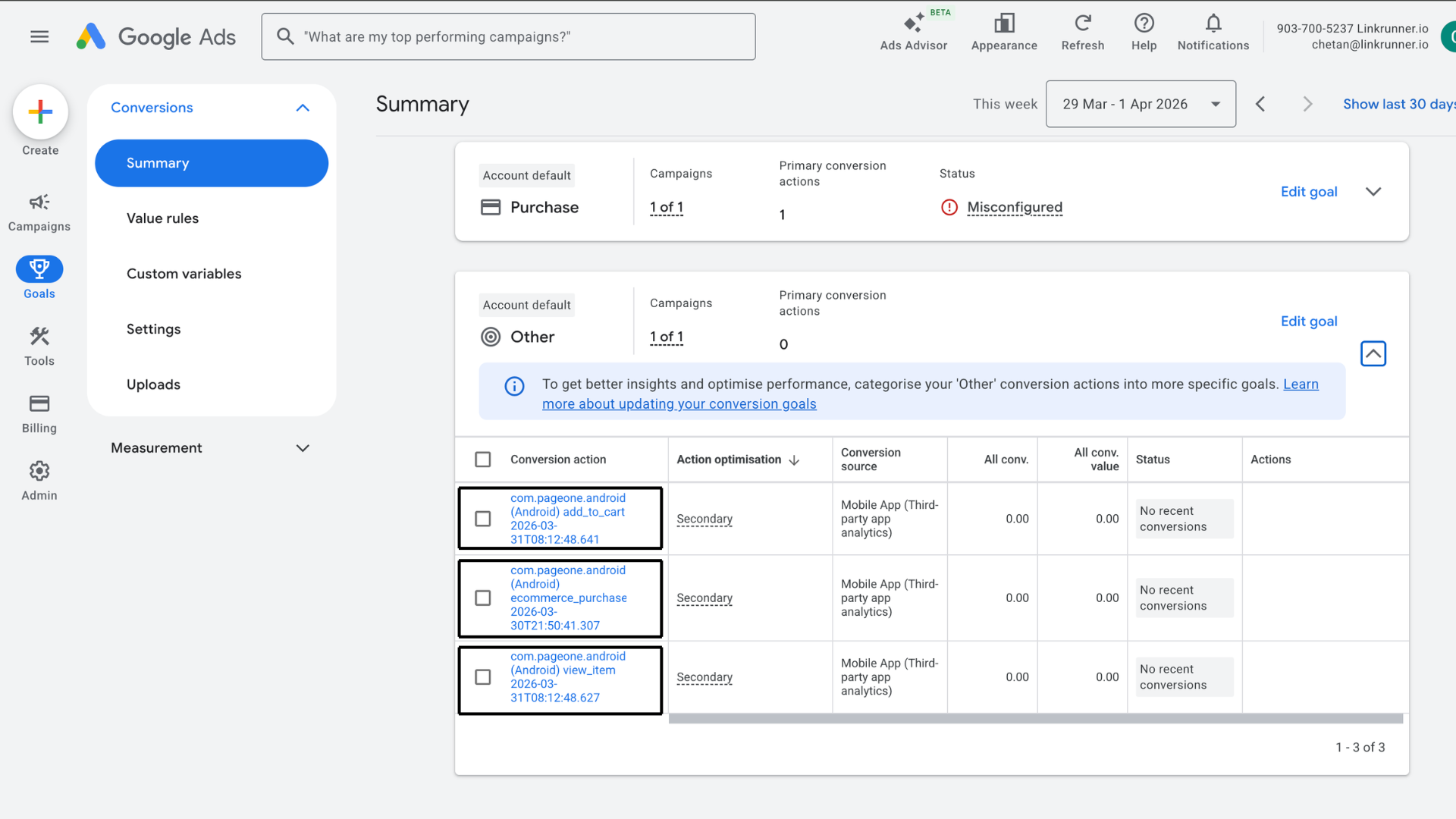Click Secondary for view_item row

pyautogui.click(x=704, y=676)
